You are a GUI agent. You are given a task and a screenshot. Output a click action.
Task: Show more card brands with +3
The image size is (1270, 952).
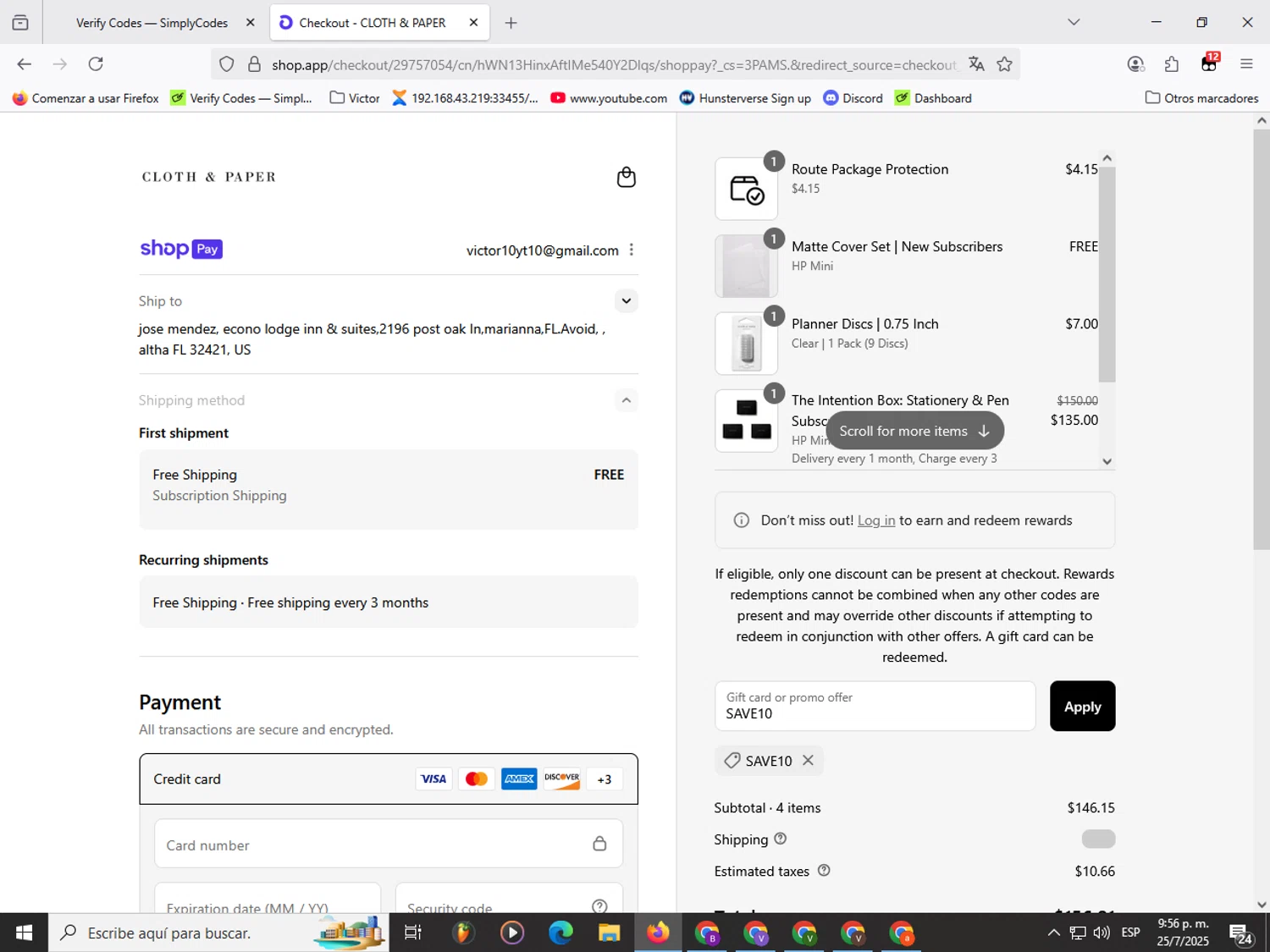point(605,779)
